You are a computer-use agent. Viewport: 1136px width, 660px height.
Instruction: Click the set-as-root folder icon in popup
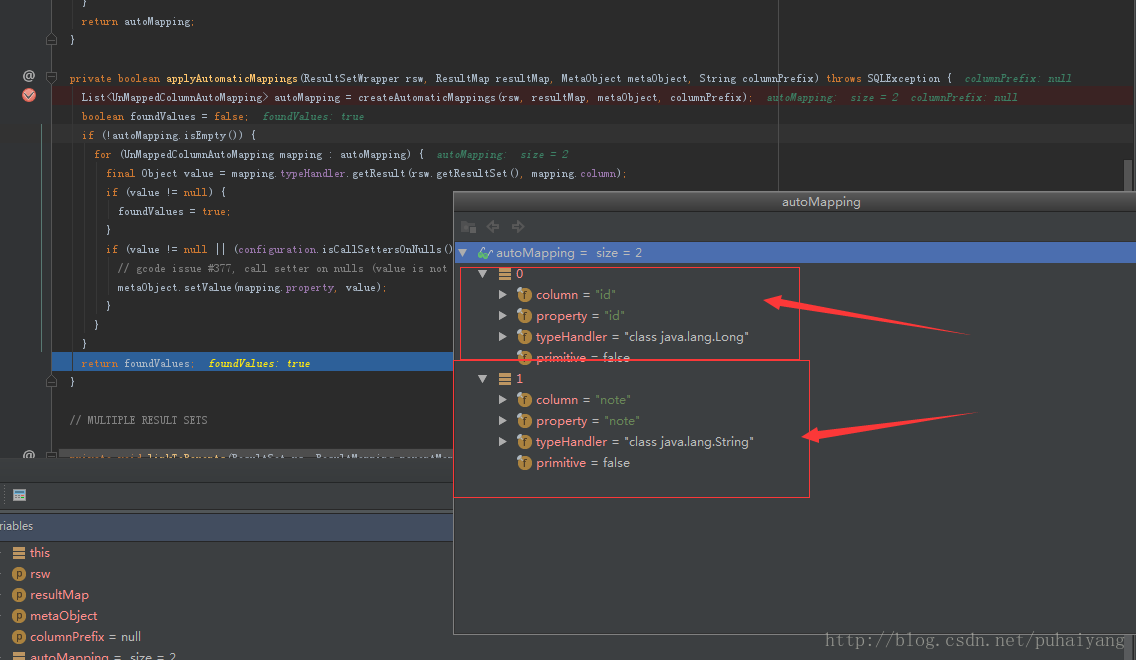click(x=468, y=227)
